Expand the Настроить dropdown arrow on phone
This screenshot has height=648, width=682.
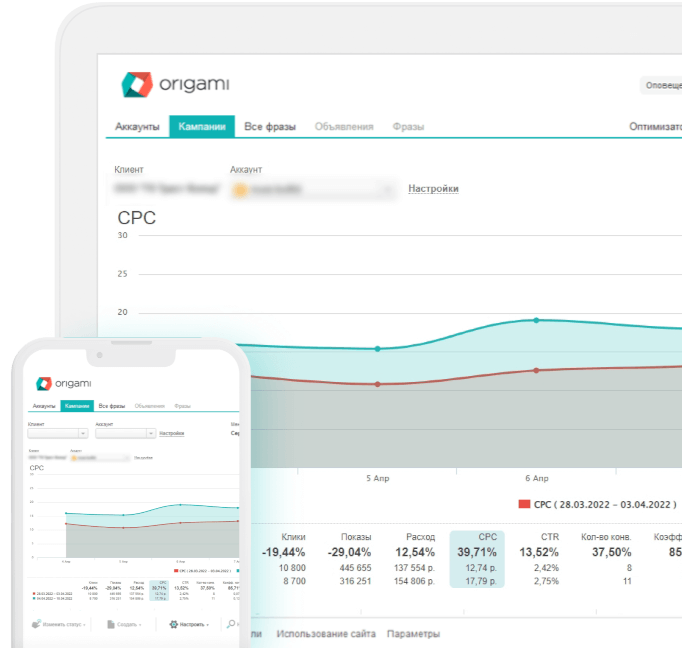click(x=207, y=625)
